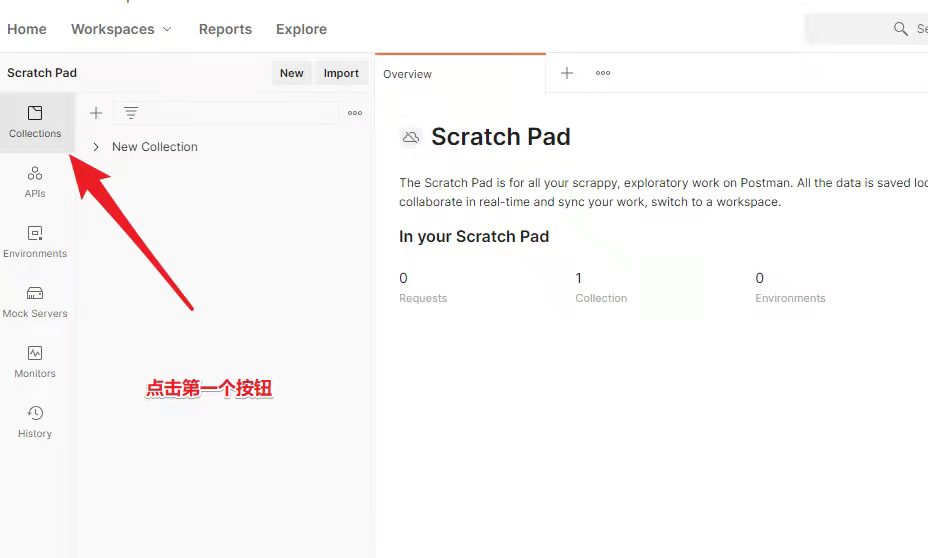Select the New Collection item
Screen dimensions: 928x558
(x=154, y=147)
